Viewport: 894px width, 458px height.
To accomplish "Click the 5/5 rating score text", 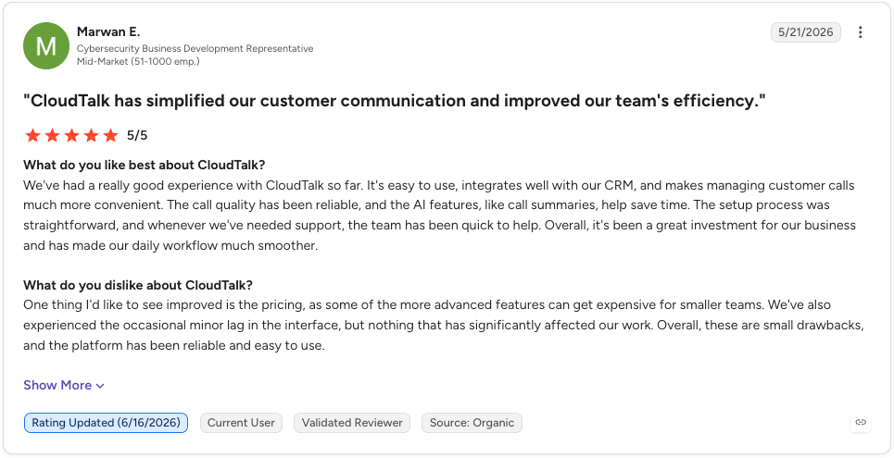I will 137,136.
